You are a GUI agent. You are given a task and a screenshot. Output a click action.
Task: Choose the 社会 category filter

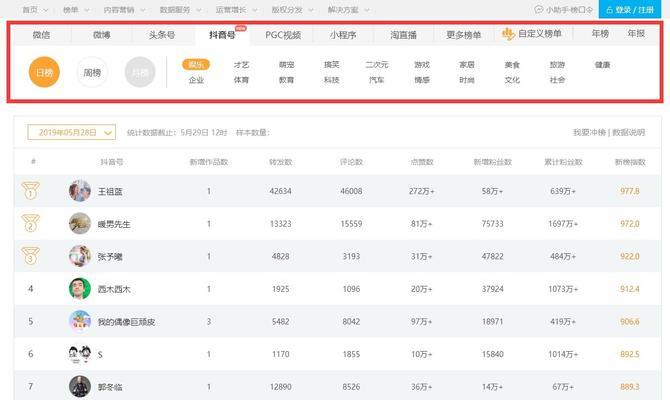(557, 80)
